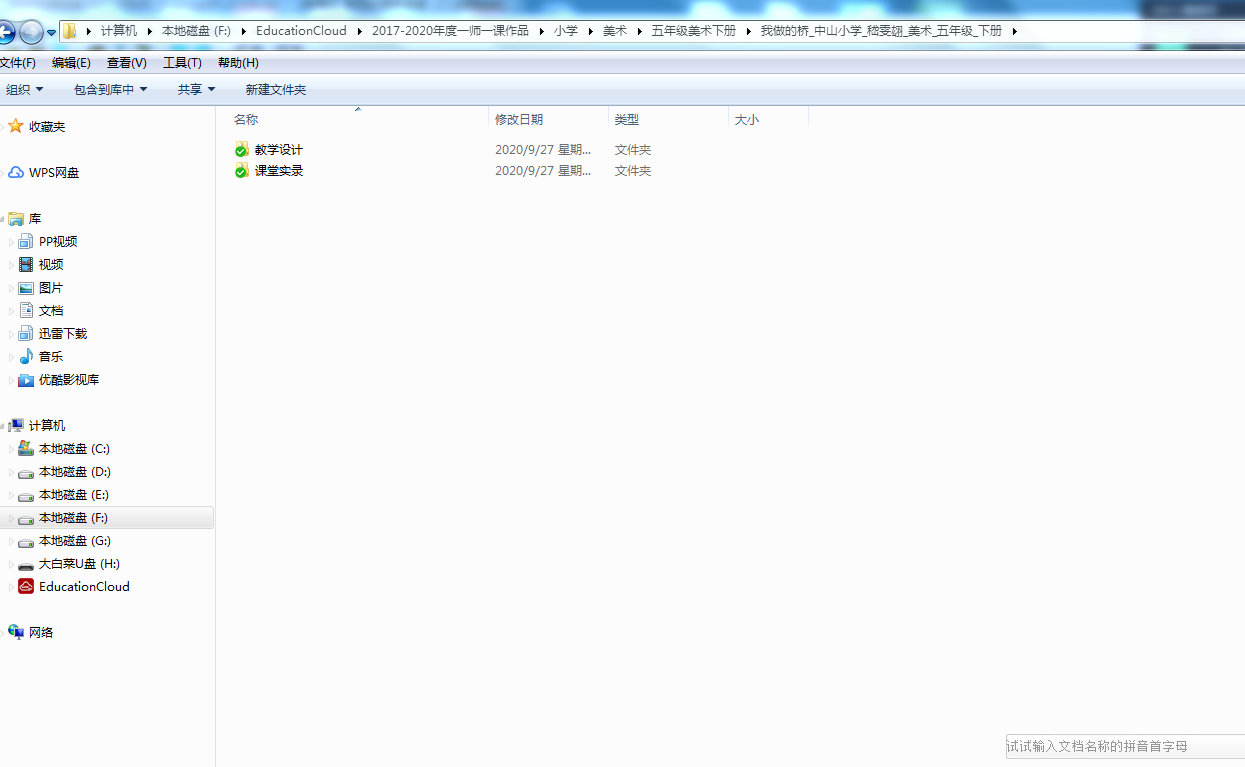
Task: Click the 大白菜U盘 (H:) drive icon
Action: [x=26, y=564]
